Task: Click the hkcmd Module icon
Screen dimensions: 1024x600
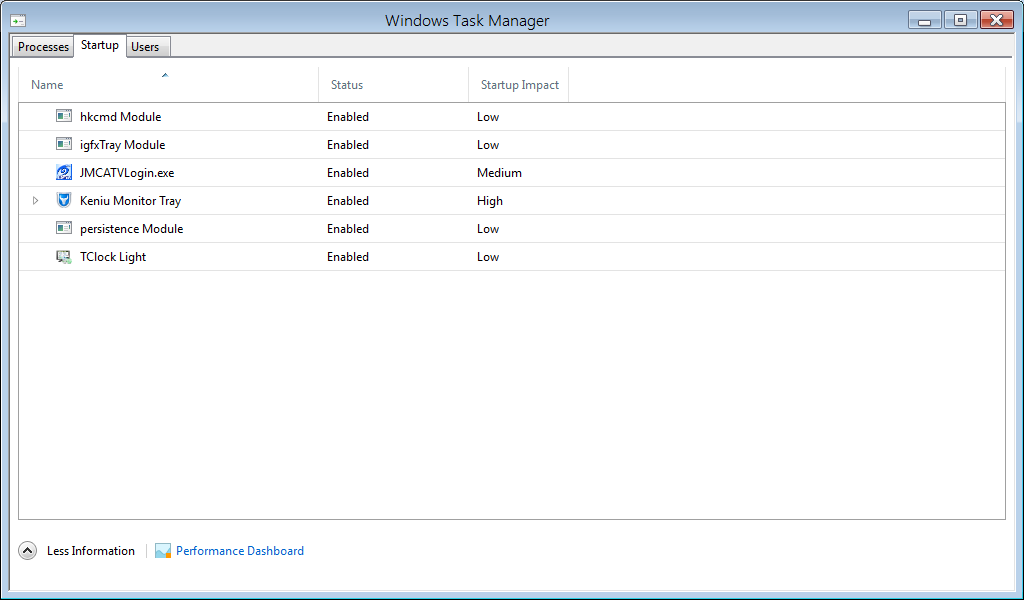Action: click(63, 116)
